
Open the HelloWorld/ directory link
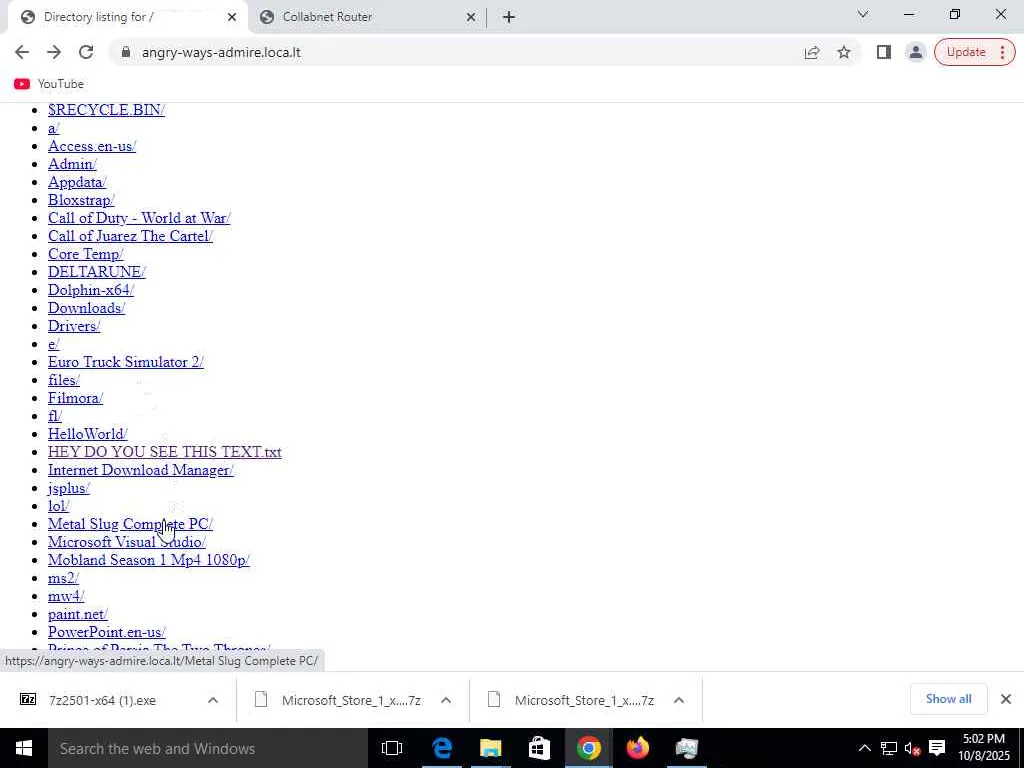(x=88, y=434)
